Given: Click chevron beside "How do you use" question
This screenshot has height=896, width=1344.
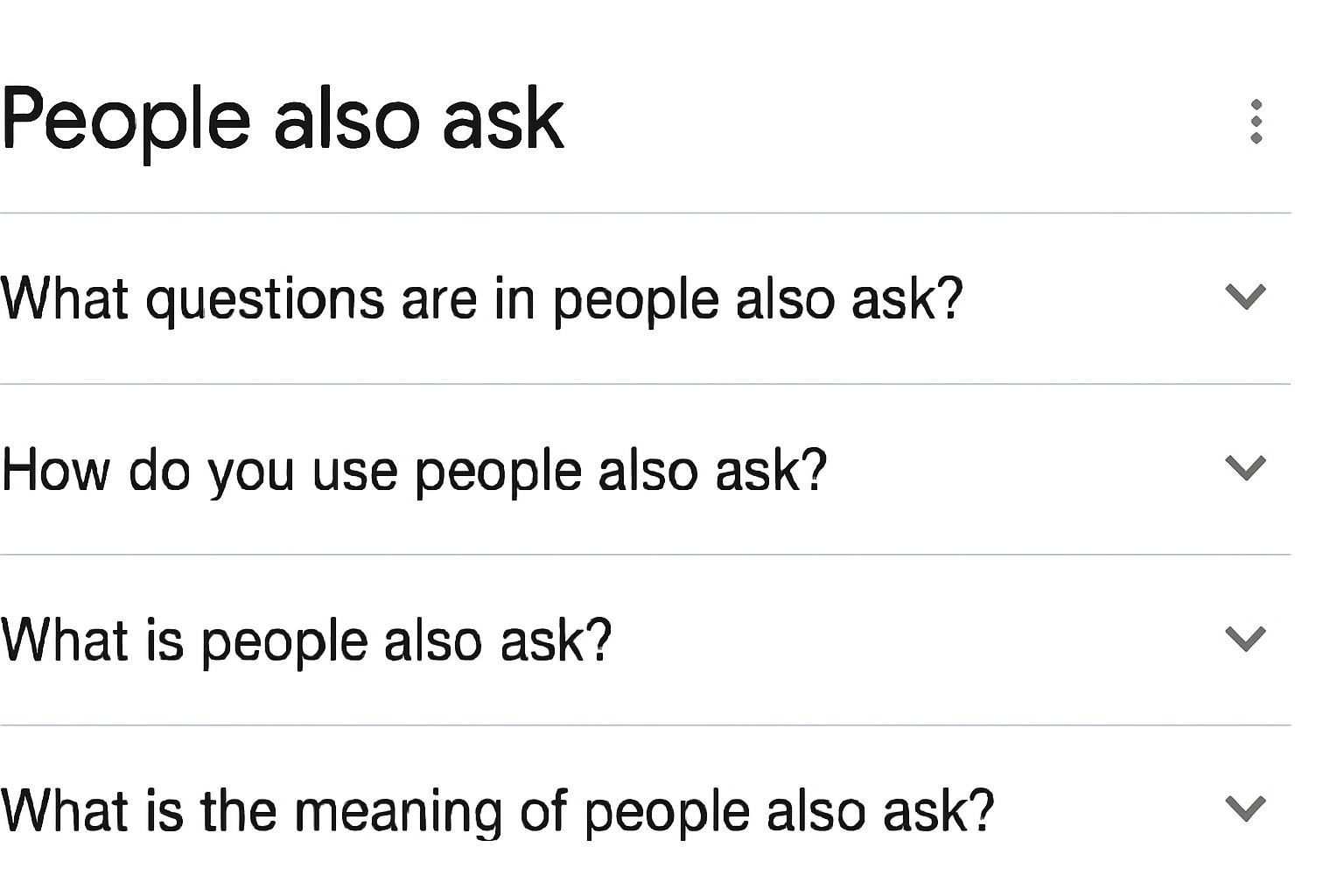Looking at the screenshot, I should tap(1246, 468).
